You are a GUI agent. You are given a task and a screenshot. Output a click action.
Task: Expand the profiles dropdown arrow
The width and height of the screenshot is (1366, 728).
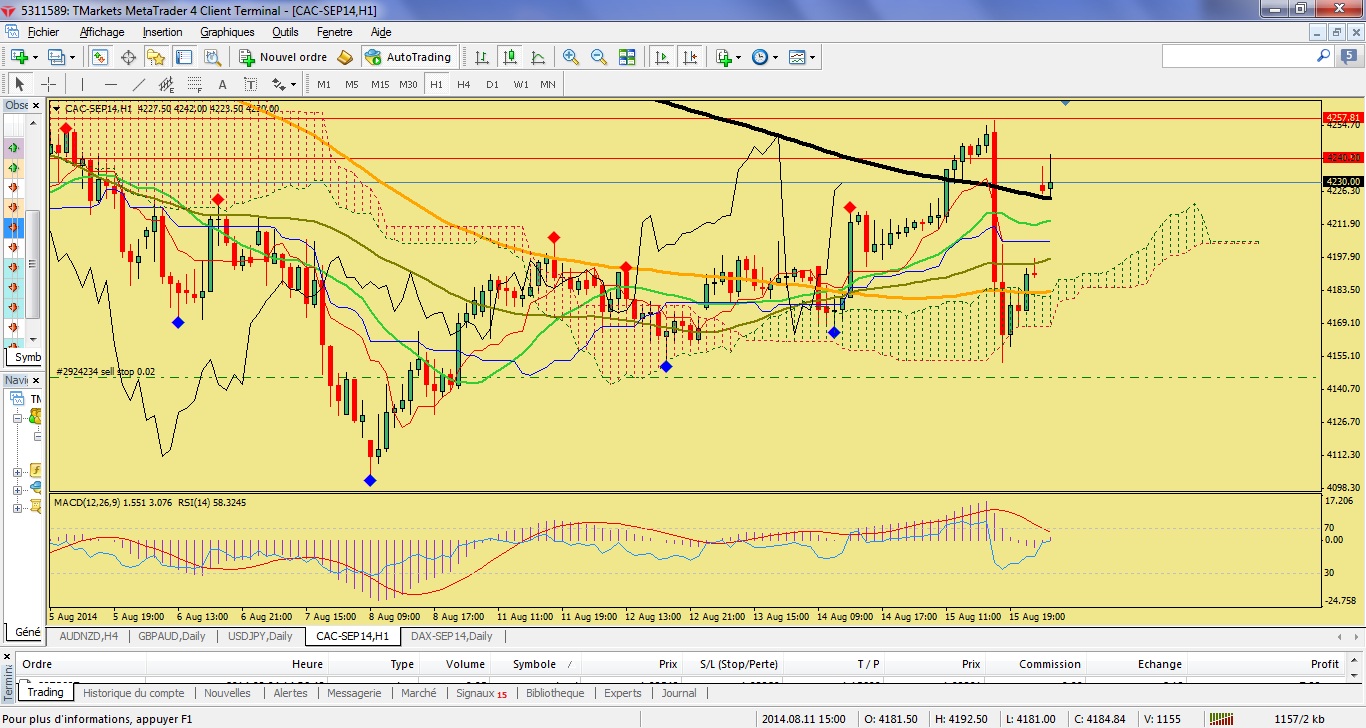(73, 57)
